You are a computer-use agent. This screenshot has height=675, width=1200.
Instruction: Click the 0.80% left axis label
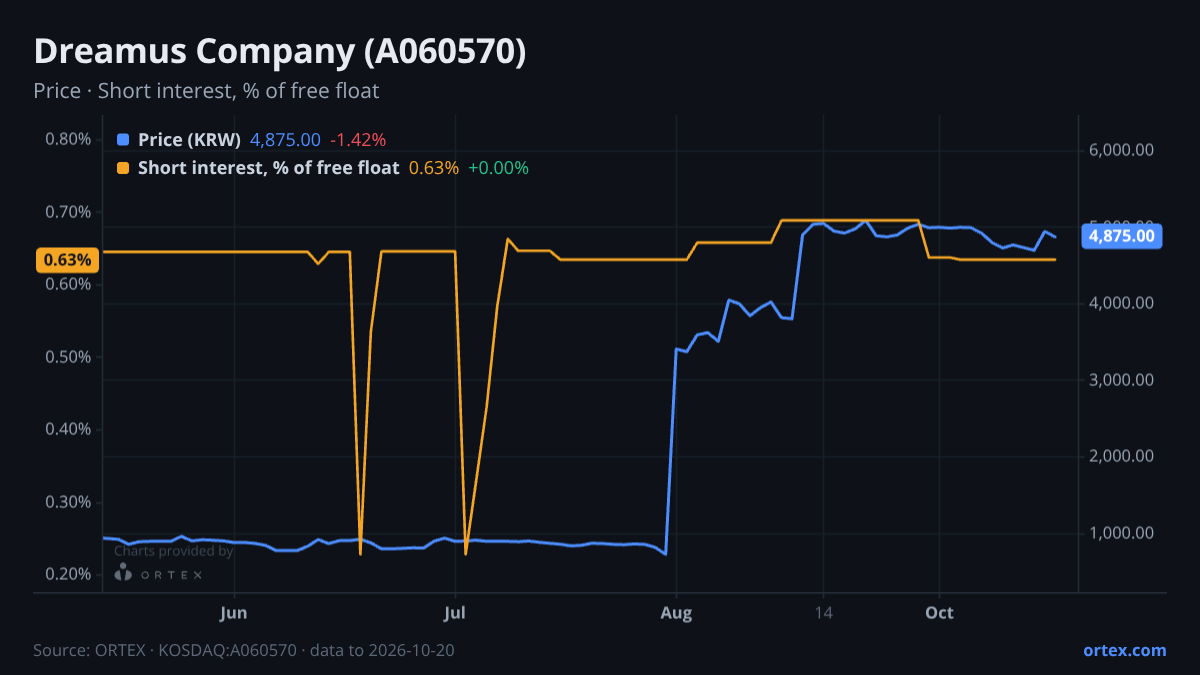(68, 139)
